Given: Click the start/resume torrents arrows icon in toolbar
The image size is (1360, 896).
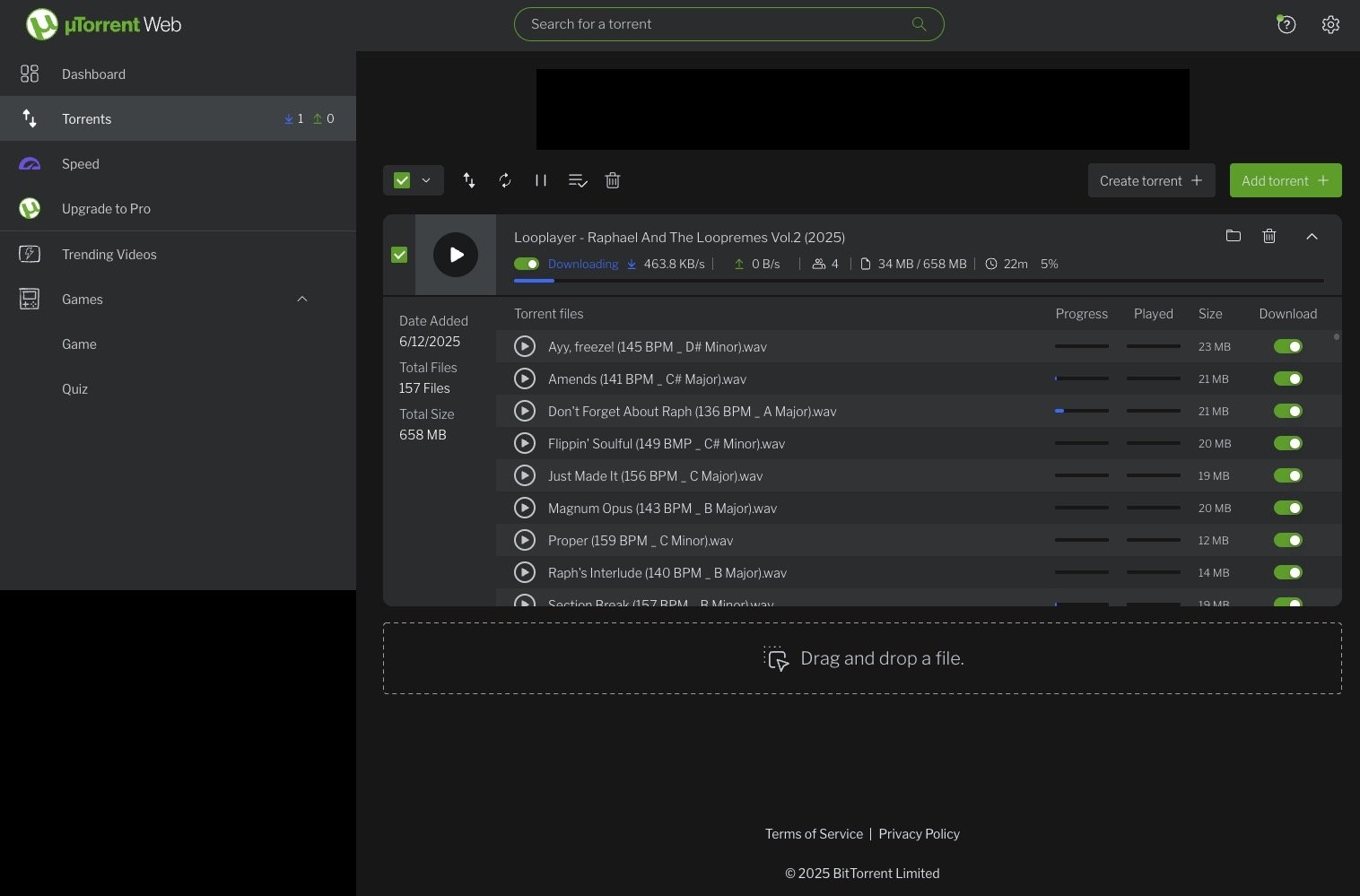Looking at the screenshot, I should [469, 180].
